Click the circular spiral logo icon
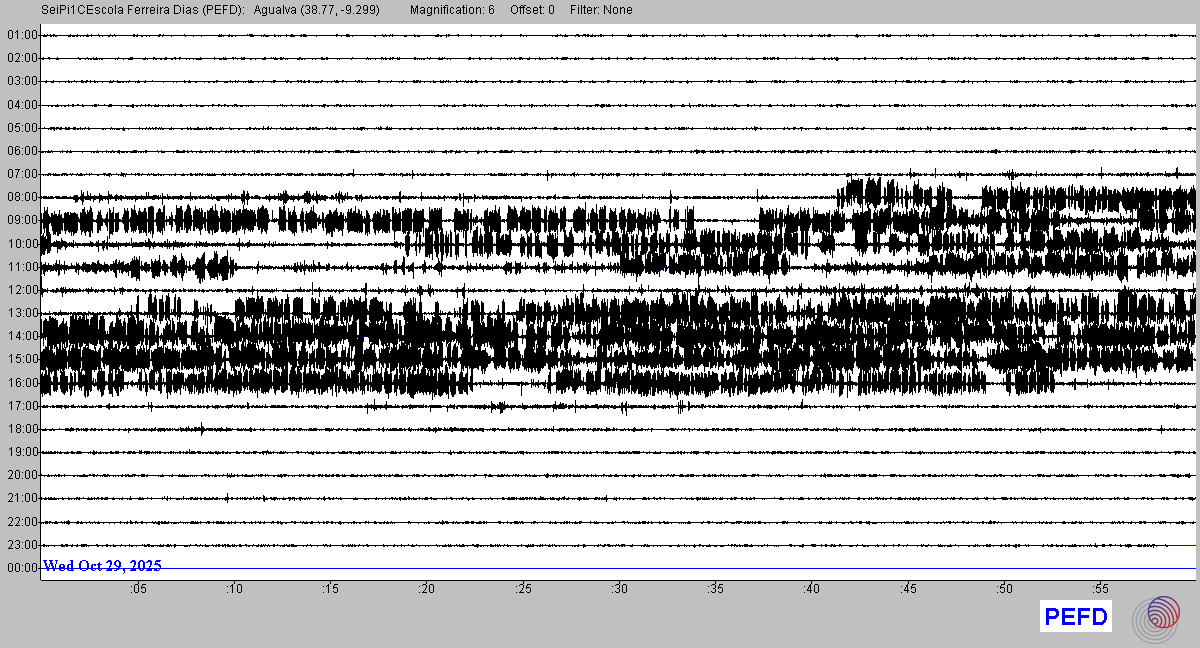The image size is (1200, 648). pos(1156,617)
